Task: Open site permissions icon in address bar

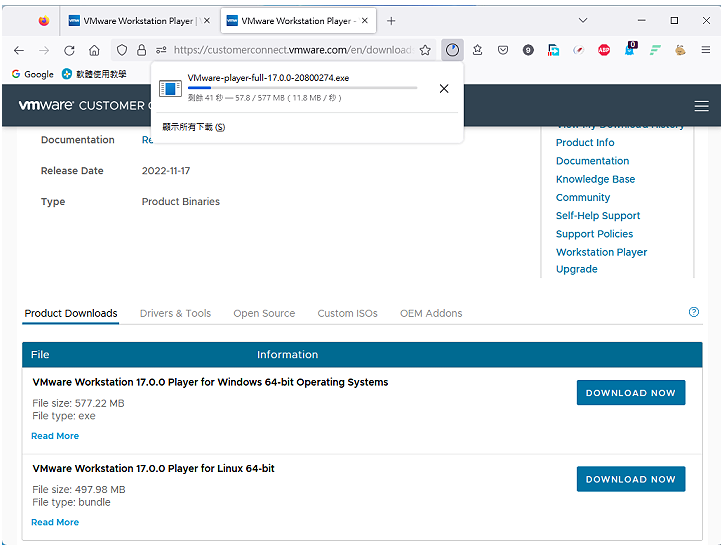Action: point(161,50)
